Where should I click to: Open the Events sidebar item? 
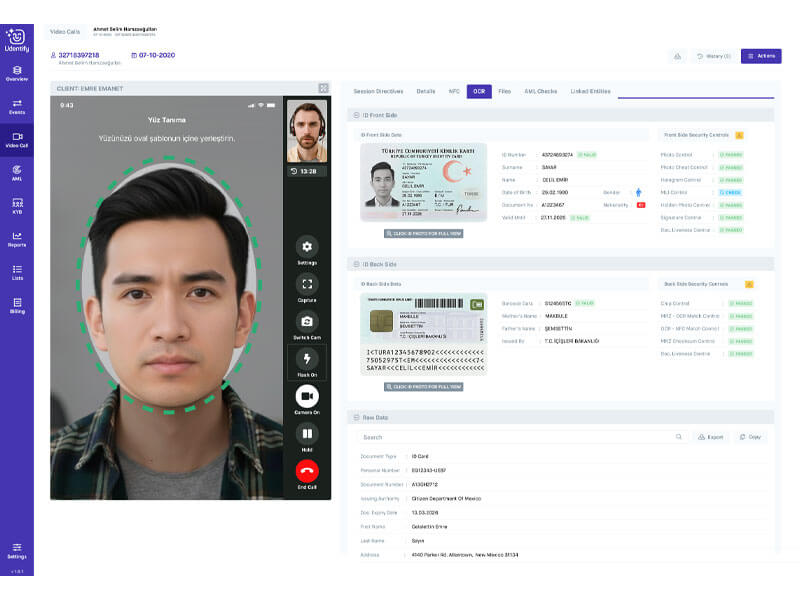[17, 105]
